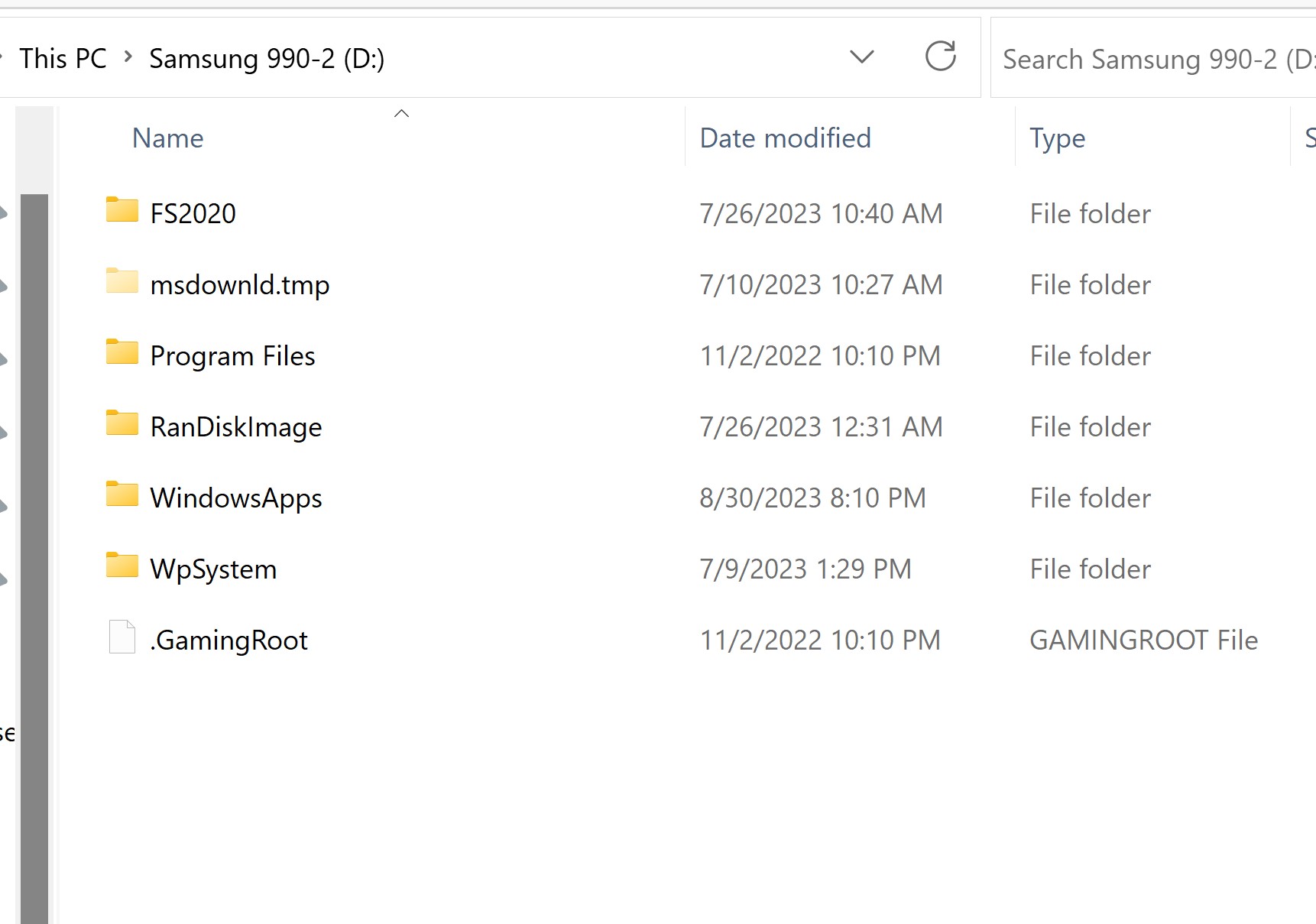
Task: Click the WpSystem folder icon
Action: coord(122,565)
